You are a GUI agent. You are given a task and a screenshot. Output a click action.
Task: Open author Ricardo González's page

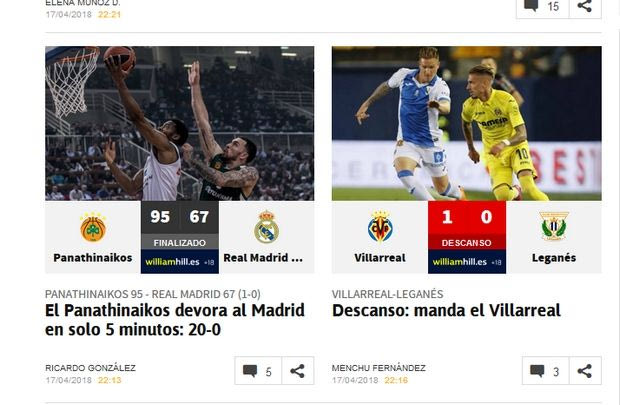(x=91, y=368)
